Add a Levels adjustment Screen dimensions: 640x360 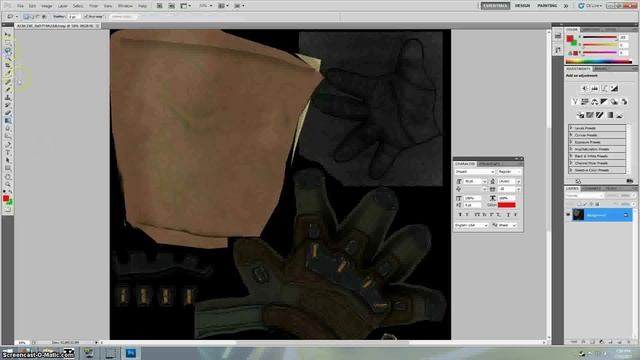pos(595,88)
